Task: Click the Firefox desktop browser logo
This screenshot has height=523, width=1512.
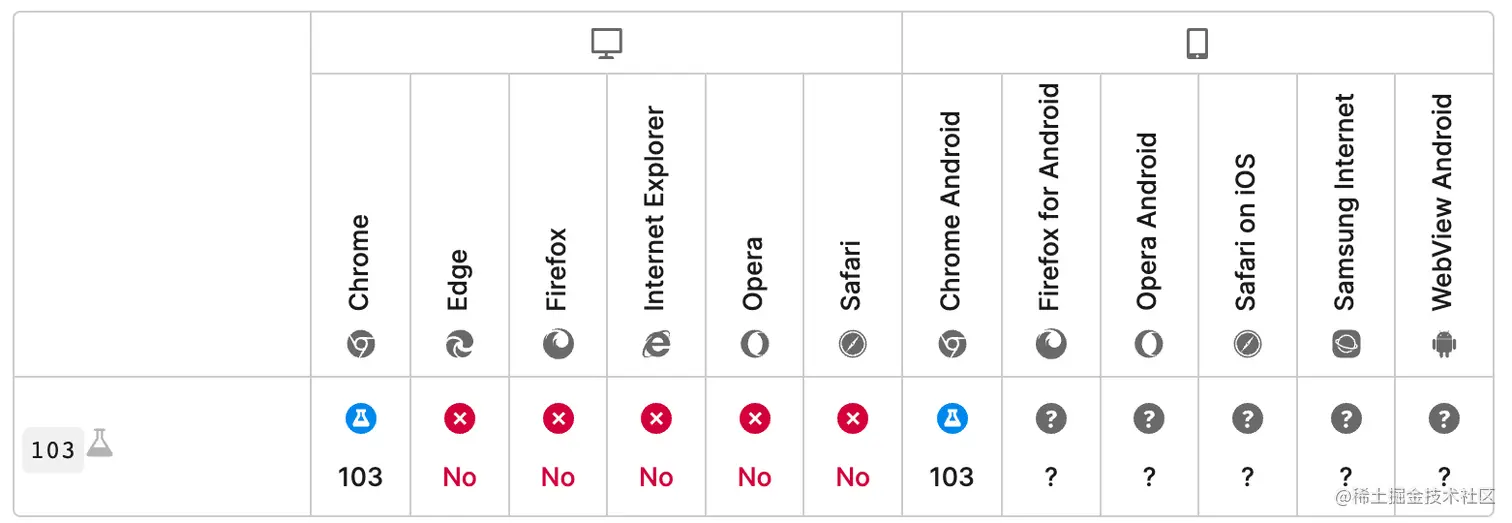Action: [x=558, y=345]
